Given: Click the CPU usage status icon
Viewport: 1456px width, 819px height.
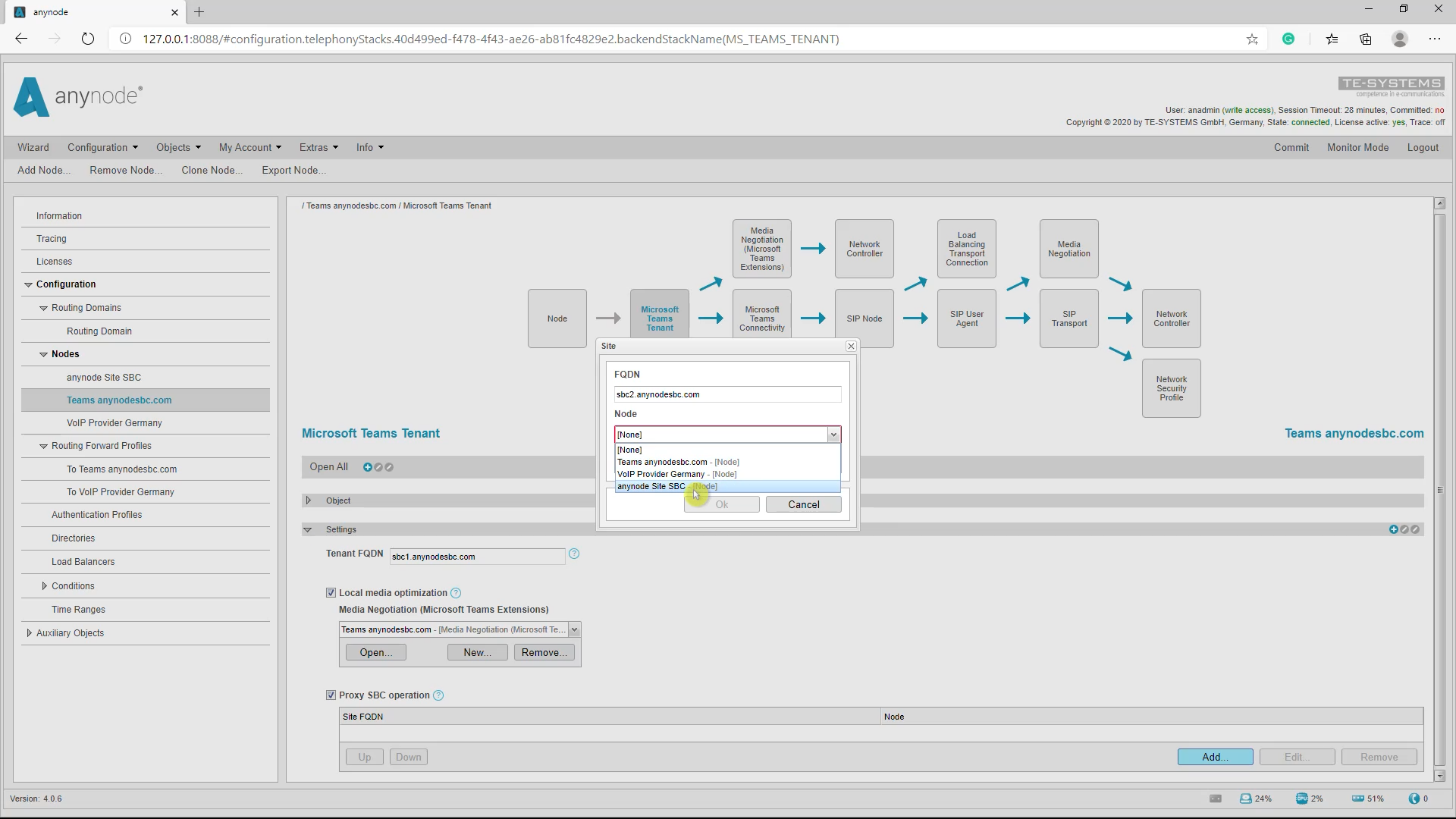Looking at the screenshot, I should click(1302, 799).
